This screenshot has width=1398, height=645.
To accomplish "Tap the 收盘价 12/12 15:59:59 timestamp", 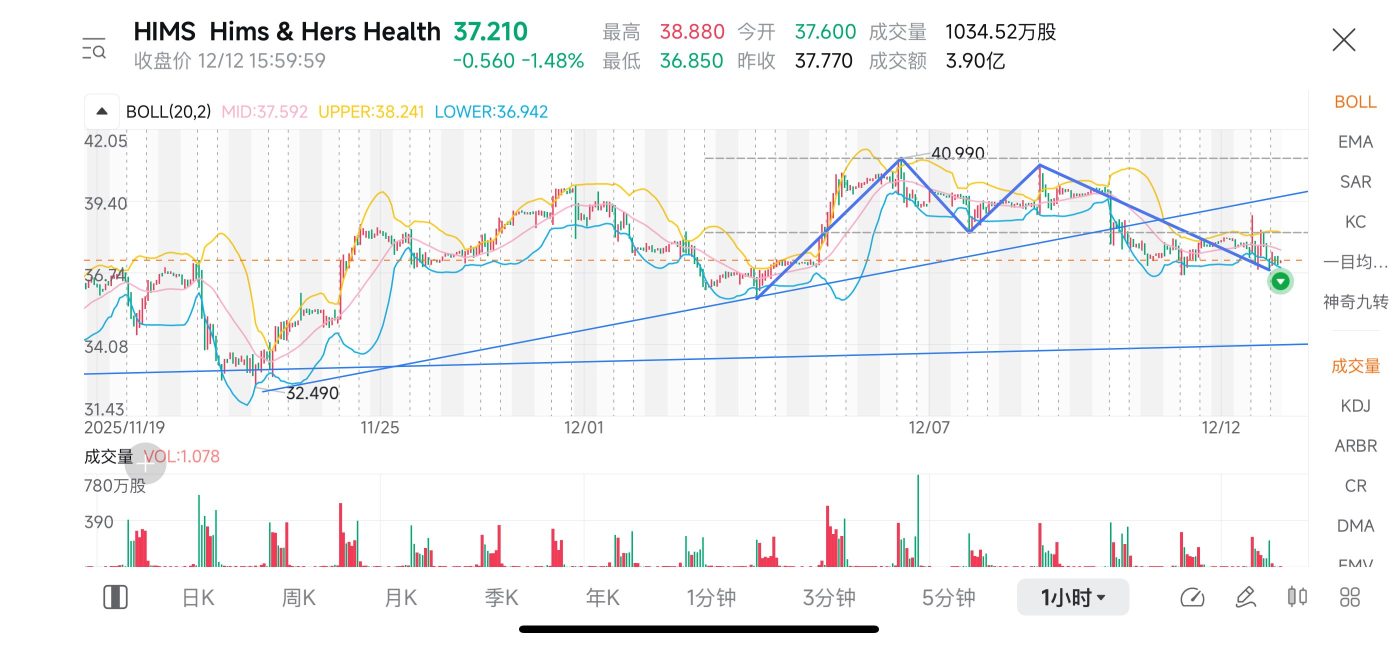I will pos(230,61).
